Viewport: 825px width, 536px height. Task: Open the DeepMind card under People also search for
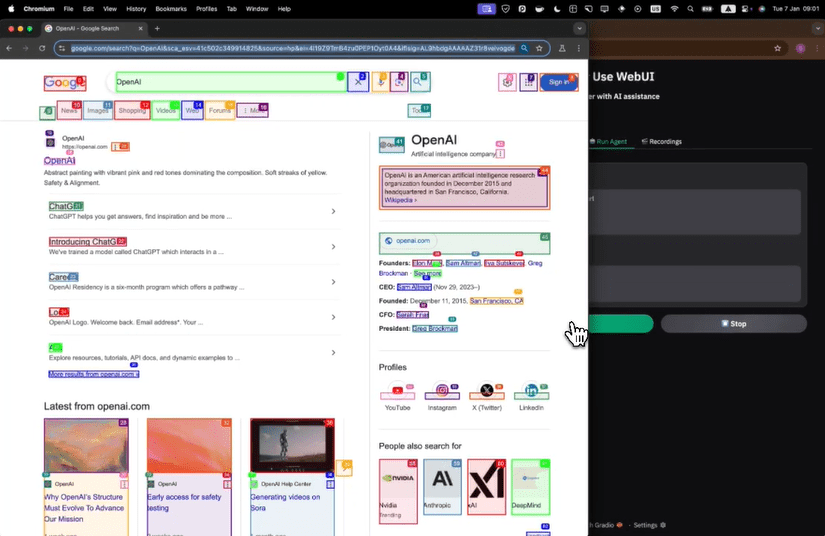click(x=531, y=487)
